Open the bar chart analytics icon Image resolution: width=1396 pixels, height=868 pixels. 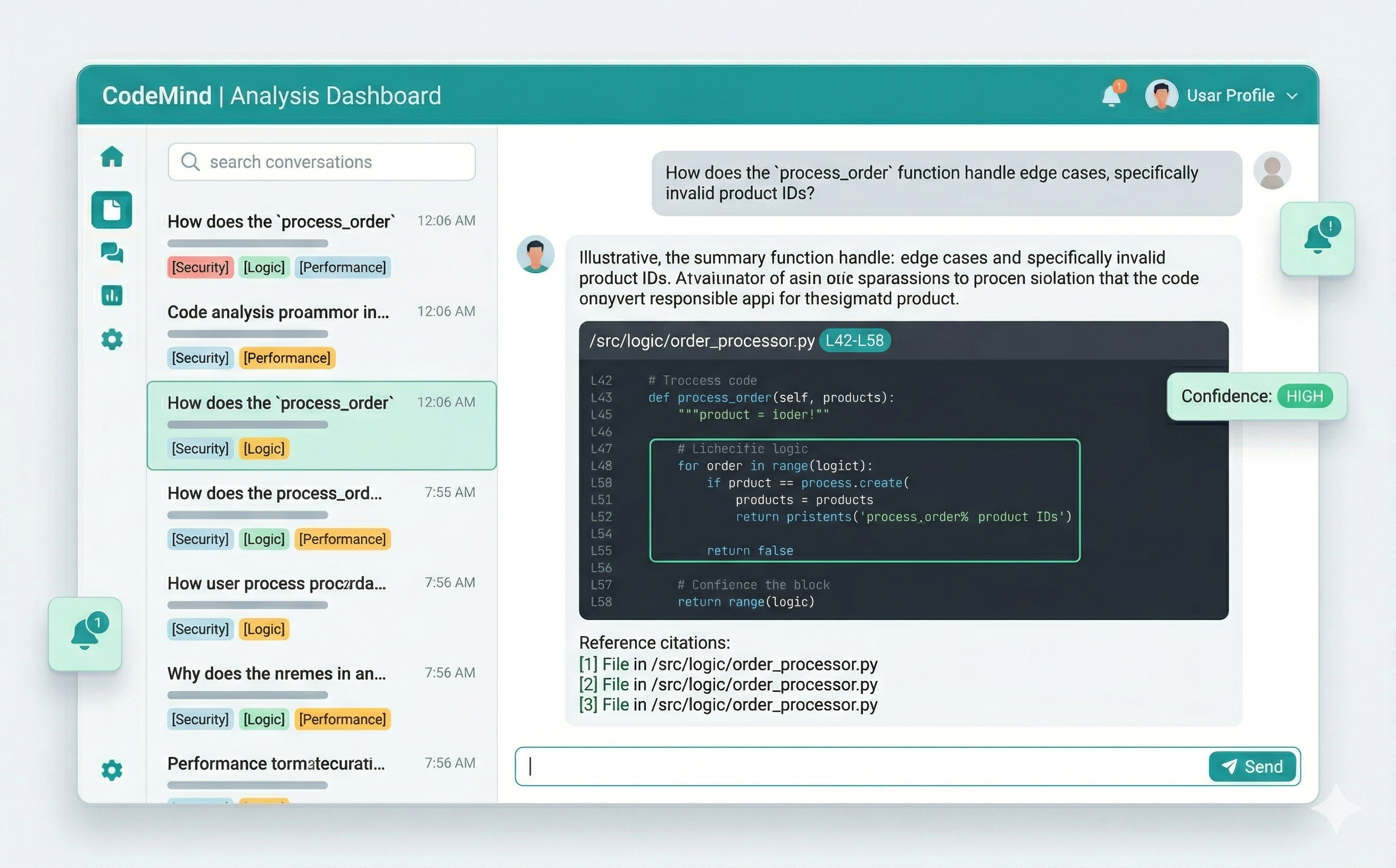click(x=112, y=295)
